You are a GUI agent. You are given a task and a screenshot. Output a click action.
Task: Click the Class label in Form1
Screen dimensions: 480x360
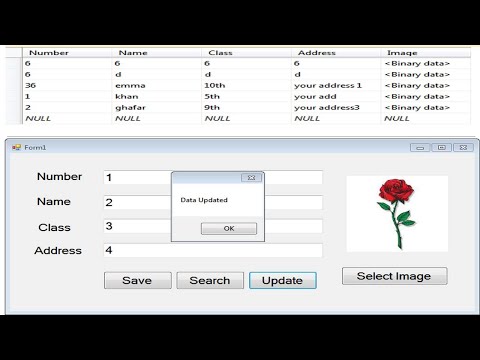click(54, 227)
